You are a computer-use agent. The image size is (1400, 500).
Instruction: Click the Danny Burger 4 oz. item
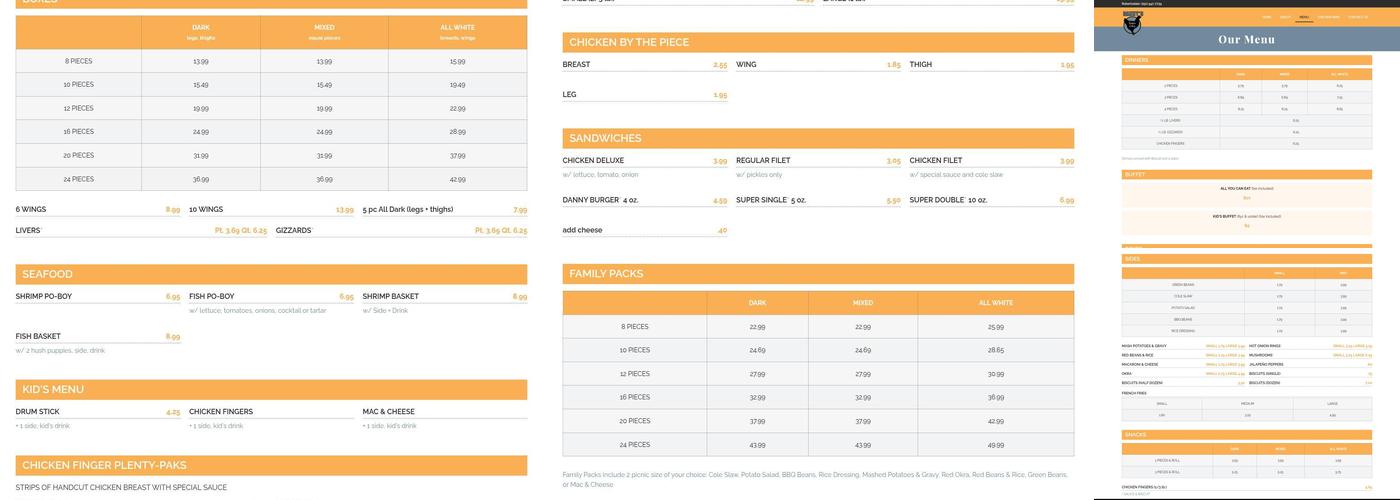point(600,200)
